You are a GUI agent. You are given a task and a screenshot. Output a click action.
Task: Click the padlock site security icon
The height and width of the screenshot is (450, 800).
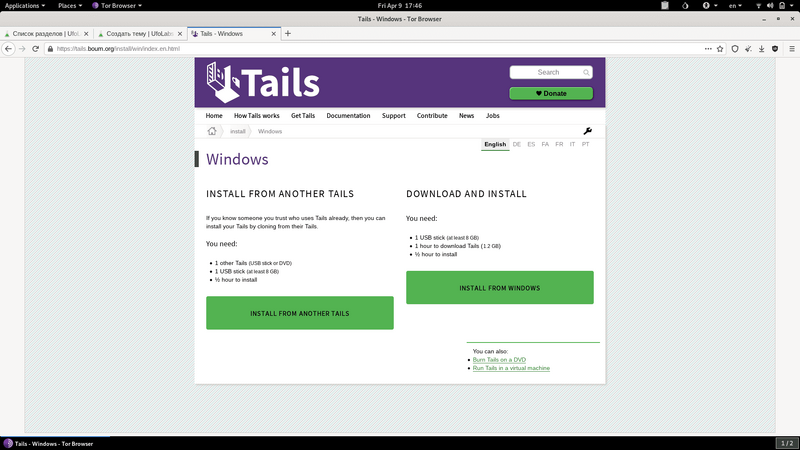[50, 49]
